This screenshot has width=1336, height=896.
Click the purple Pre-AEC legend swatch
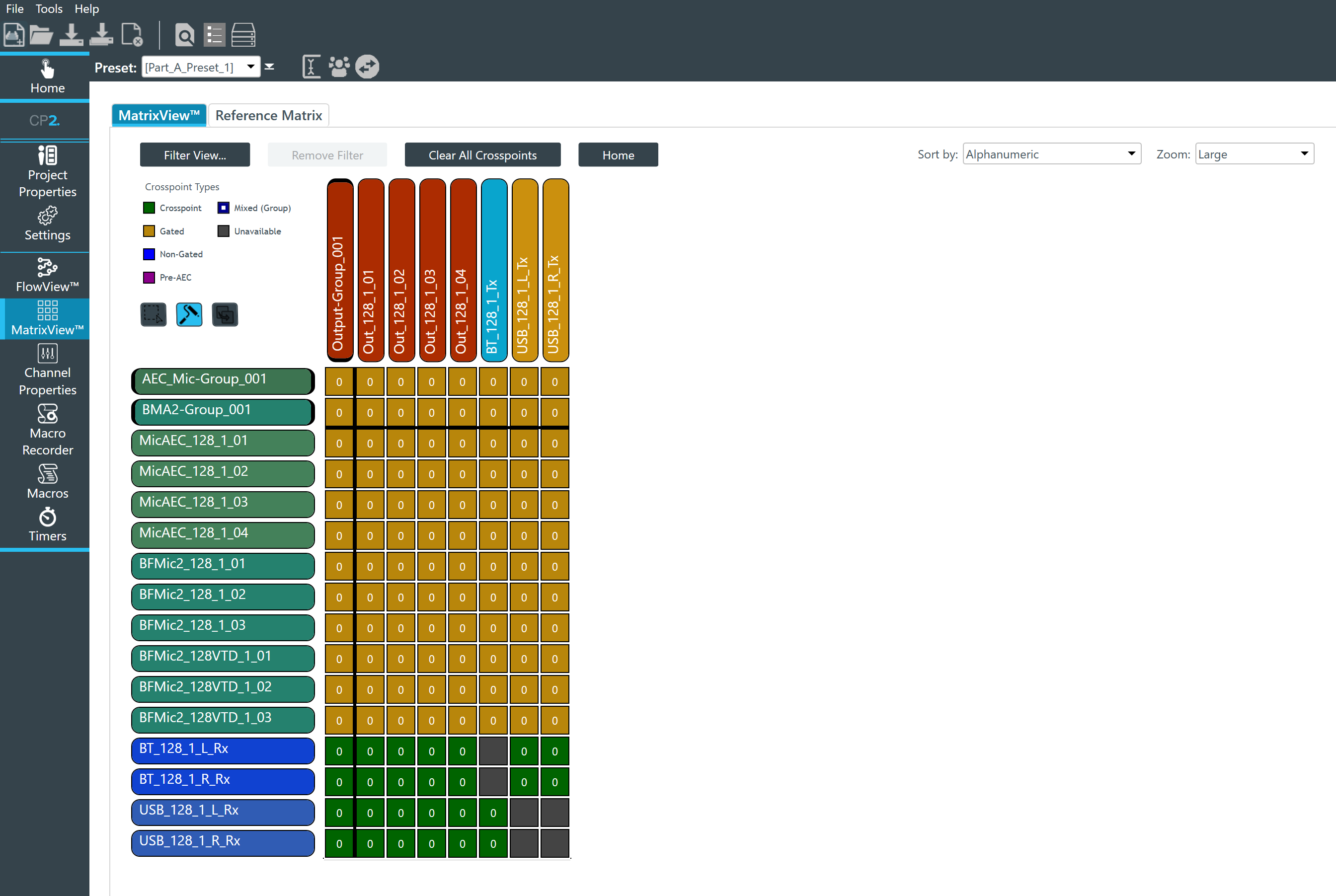coord(149,278)
